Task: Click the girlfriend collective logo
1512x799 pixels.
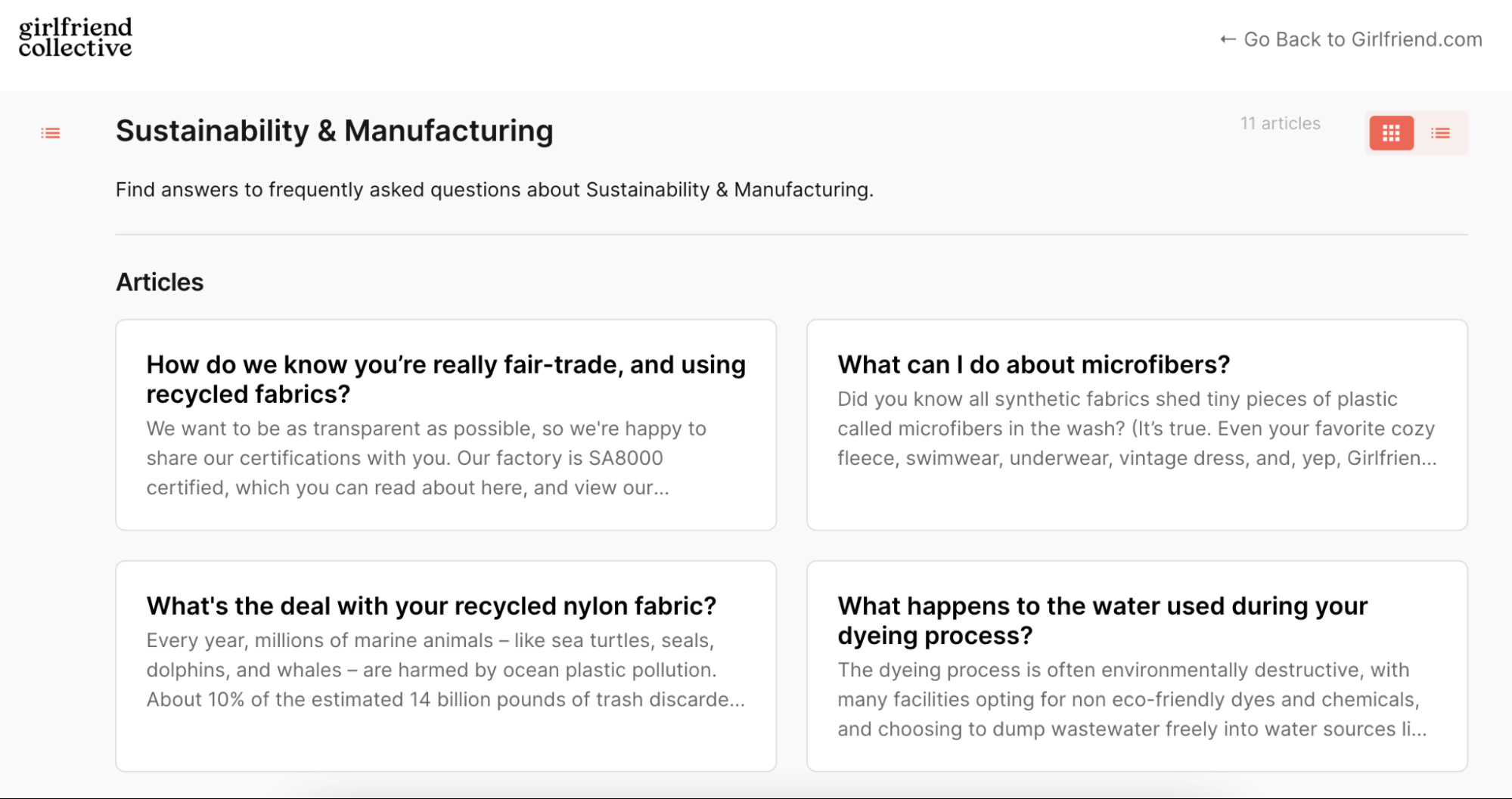Action: 75,38
